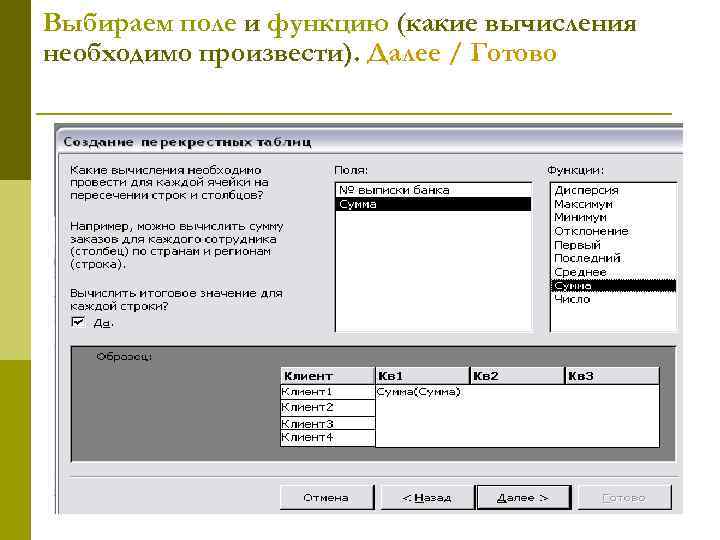Click the 'Кв3' column header in the sample
The height and width of the screenshot is (540, 720).
click(x=612, y=376)
